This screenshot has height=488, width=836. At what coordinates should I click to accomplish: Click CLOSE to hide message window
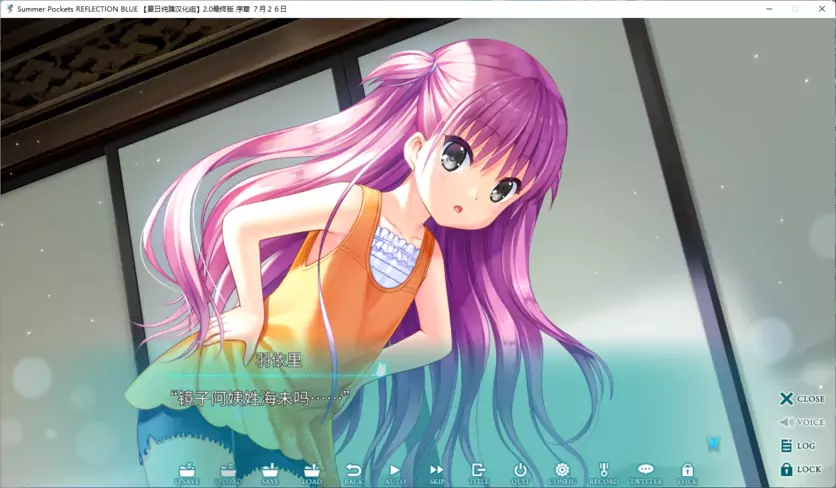tap(802, 399)
